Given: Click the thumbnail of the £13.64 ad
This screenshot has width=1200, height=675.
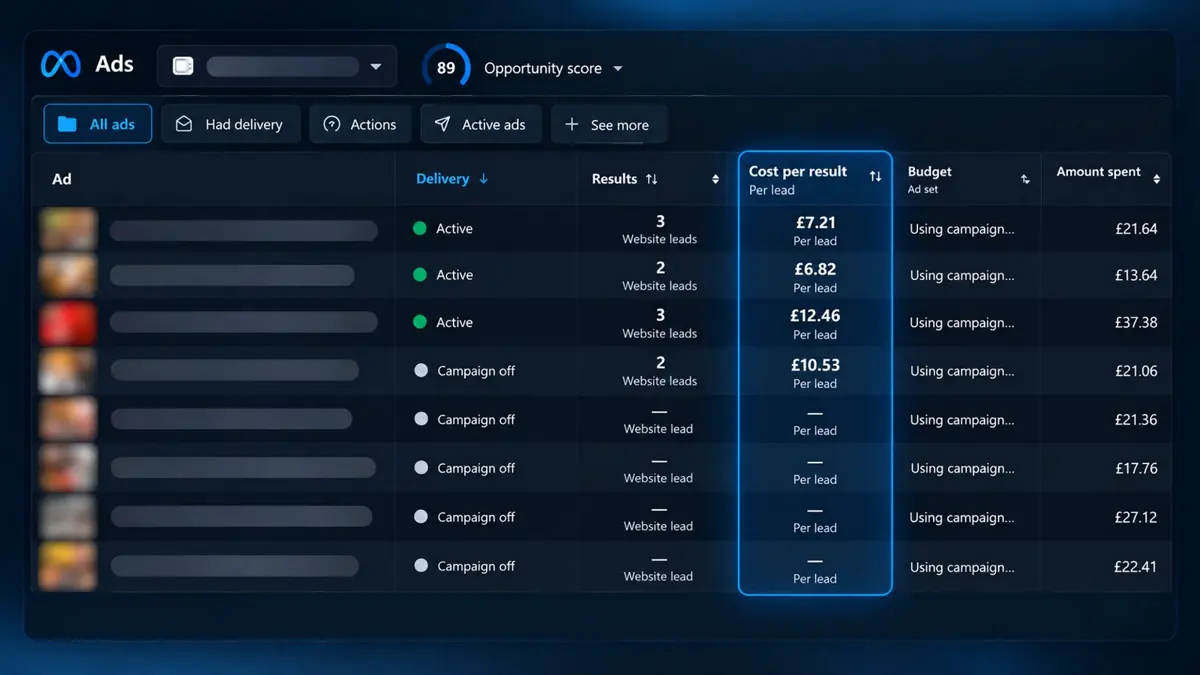Looking at the screenshot, I should click(x=68, y=276).
